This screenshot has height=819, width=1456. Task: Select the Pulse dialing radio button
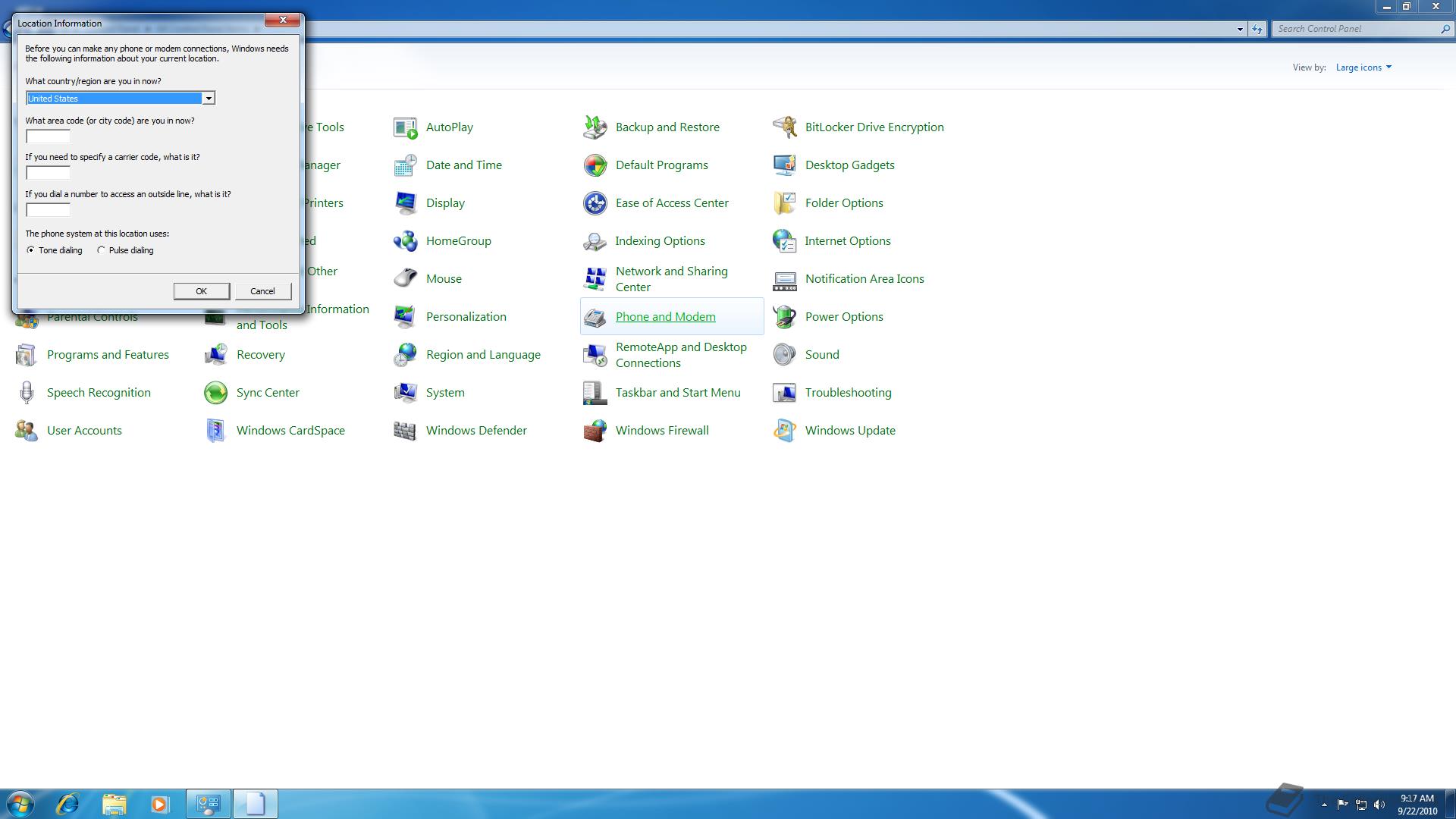(101, 250)
